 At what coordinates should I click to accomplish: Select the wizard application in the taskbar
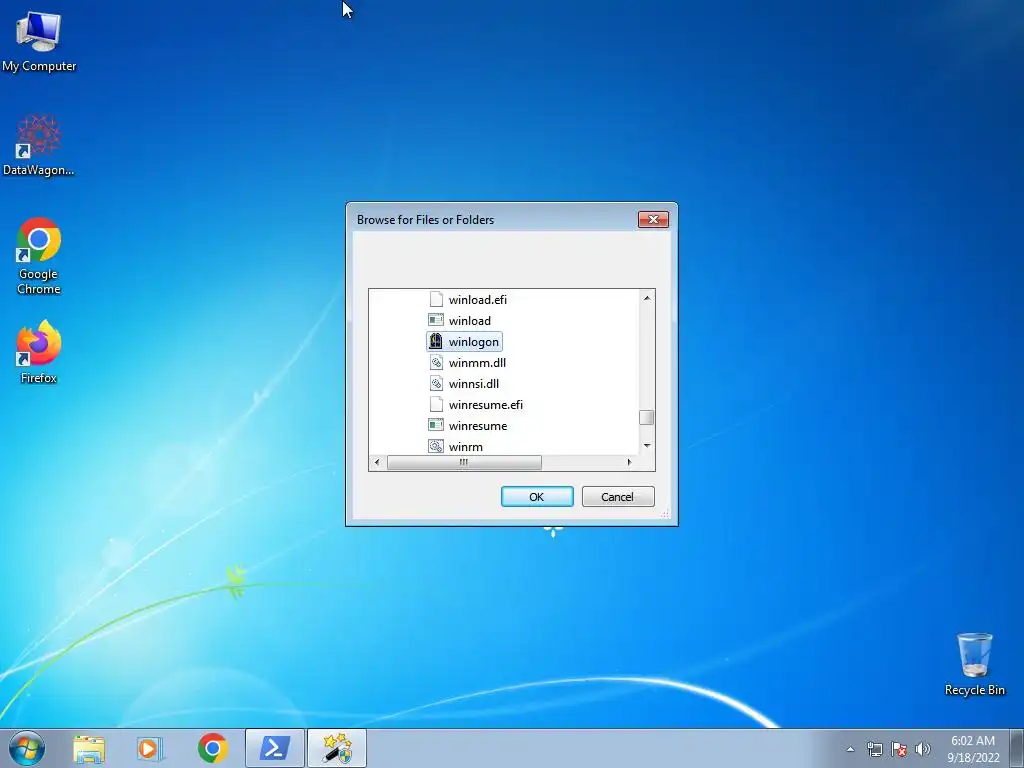click(x=337, y=748)
